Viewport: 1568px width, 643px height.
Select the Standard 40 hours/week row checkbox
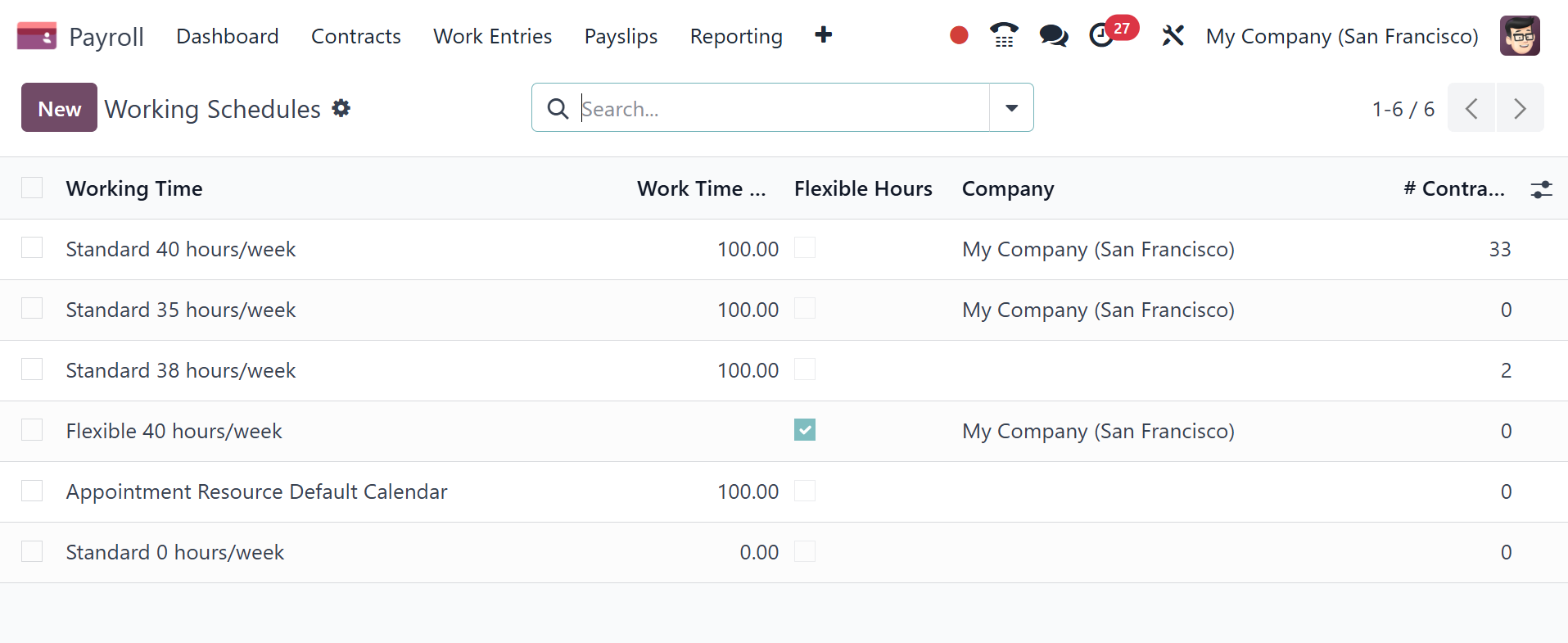(x=32, y=248)
